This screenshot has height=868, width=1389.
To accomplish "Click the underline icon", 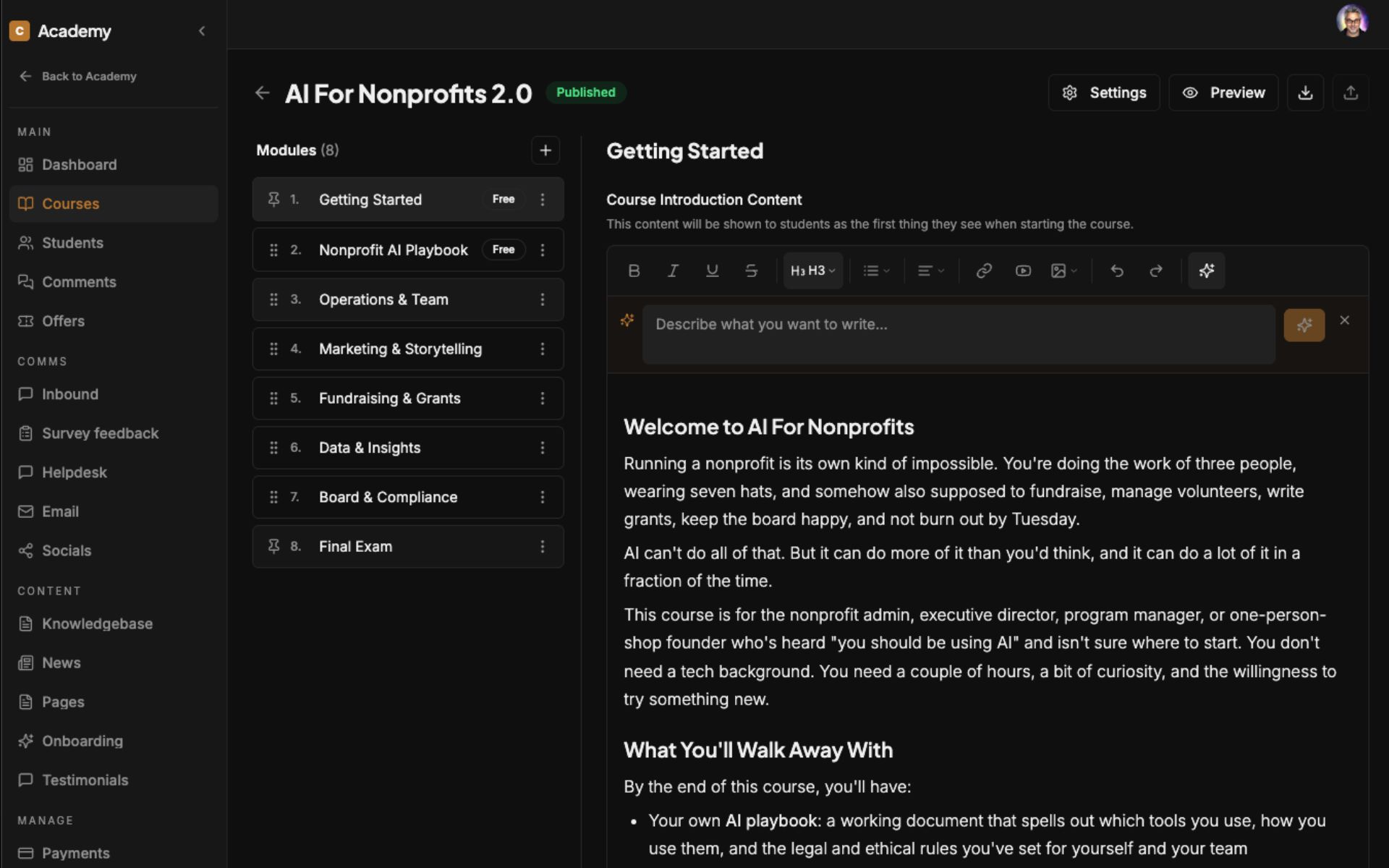I will [712, 271].
